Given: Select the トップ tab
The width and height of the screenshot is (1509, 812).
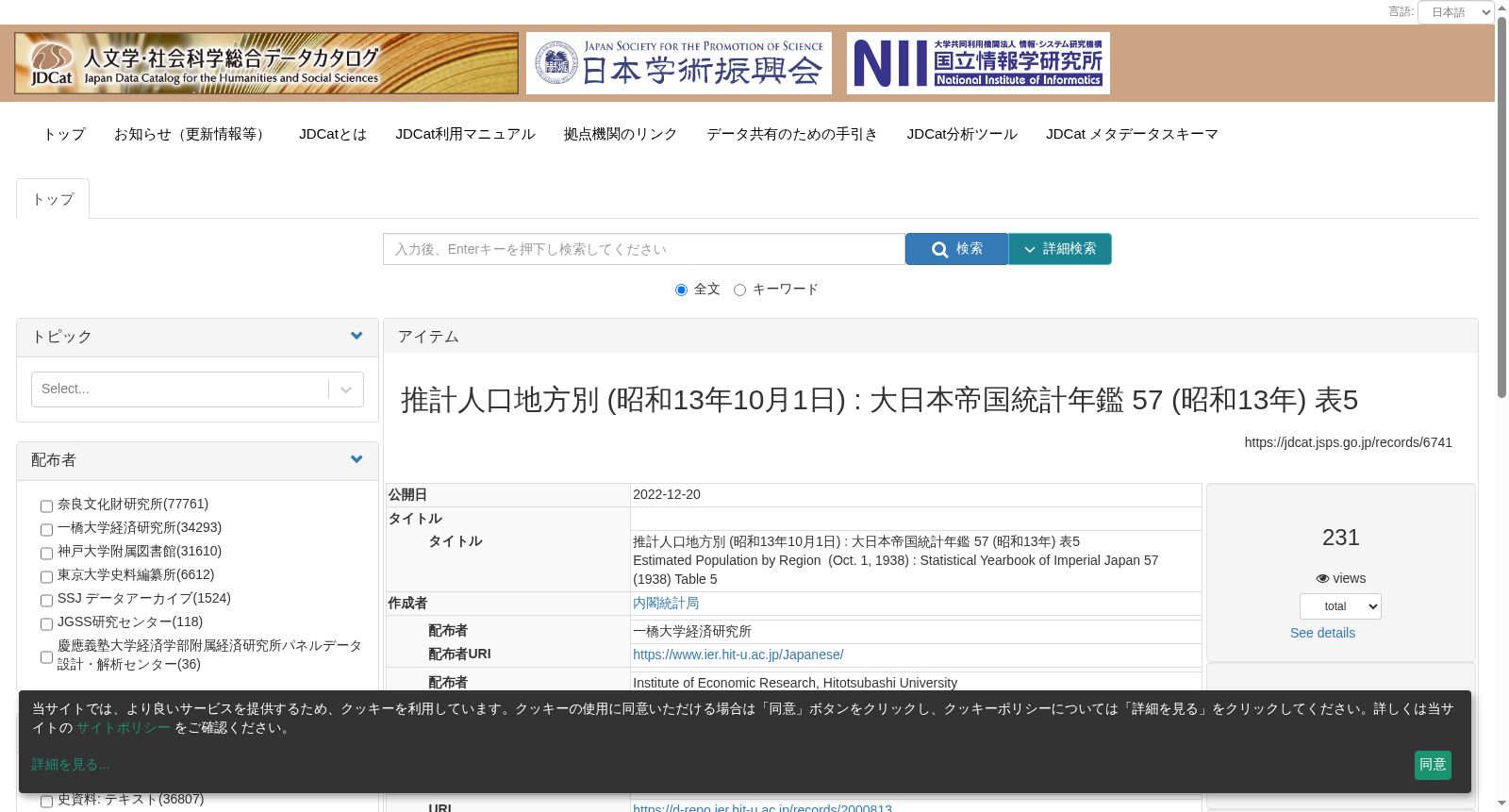Looking at the screenshot, I should click(53, 199).
